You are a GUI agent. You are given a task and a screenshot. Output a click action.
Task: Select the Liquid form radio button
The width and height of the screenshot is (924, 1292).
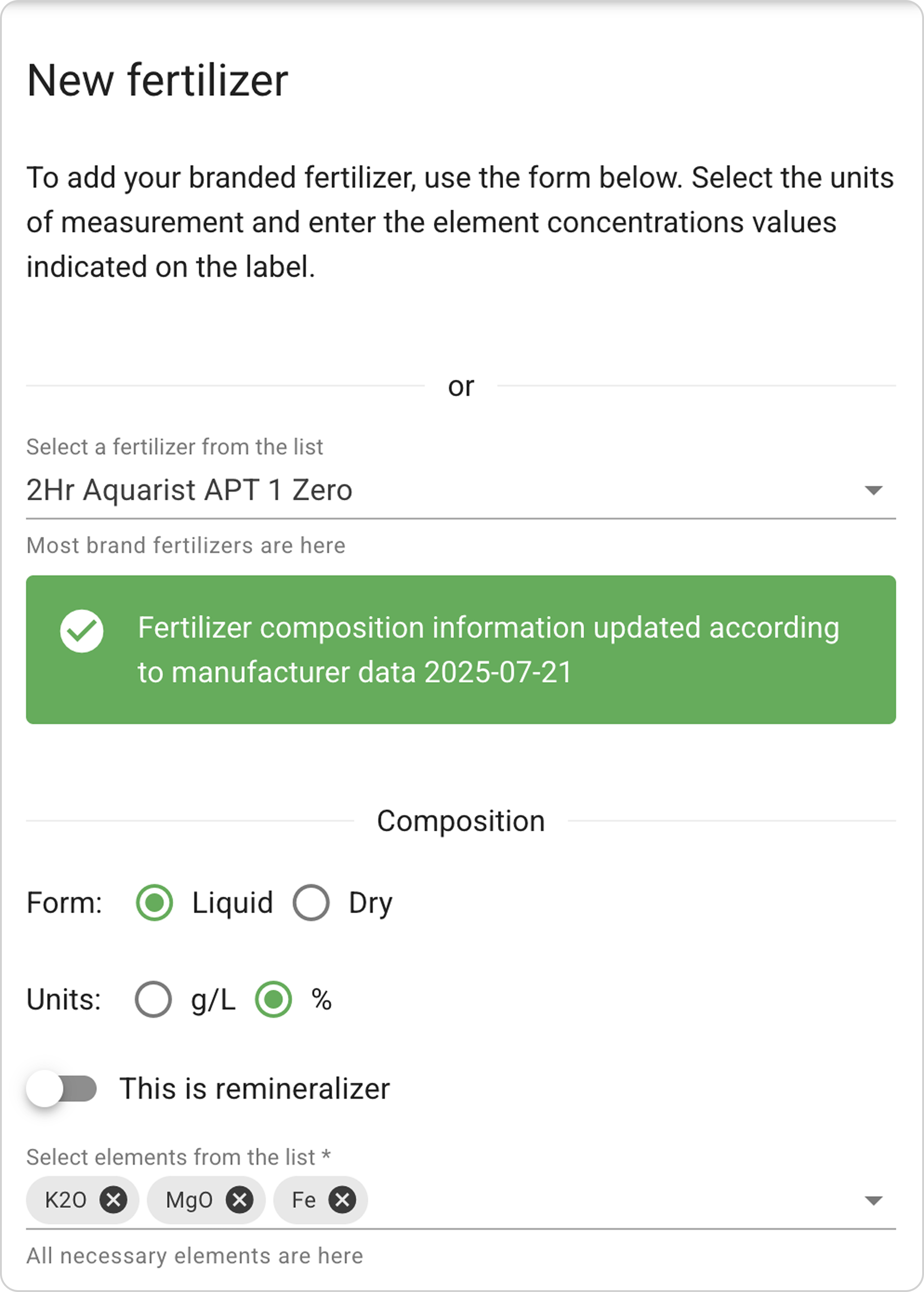click(x=154, y=903)
